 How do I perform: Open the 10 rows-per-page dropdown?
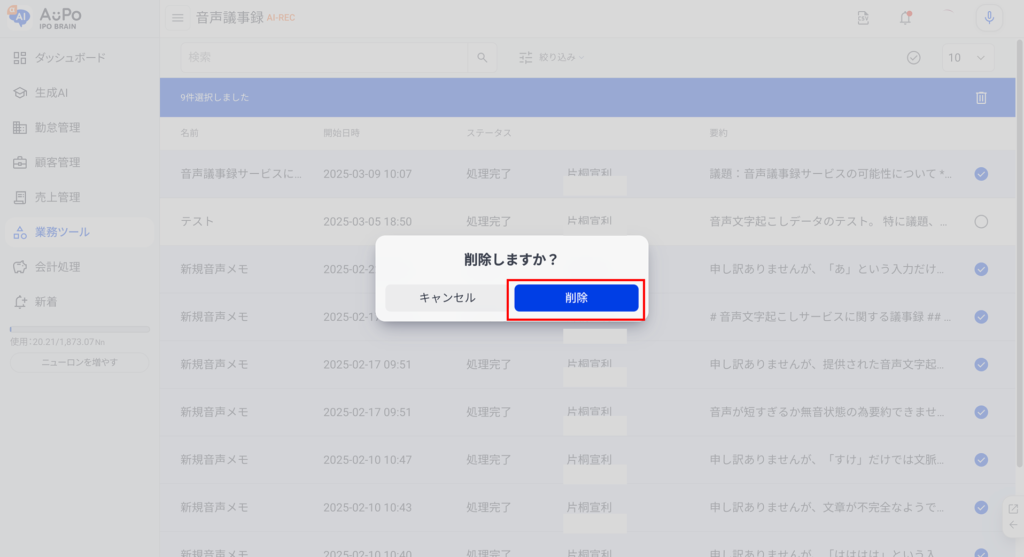click(x=968, y=58)
